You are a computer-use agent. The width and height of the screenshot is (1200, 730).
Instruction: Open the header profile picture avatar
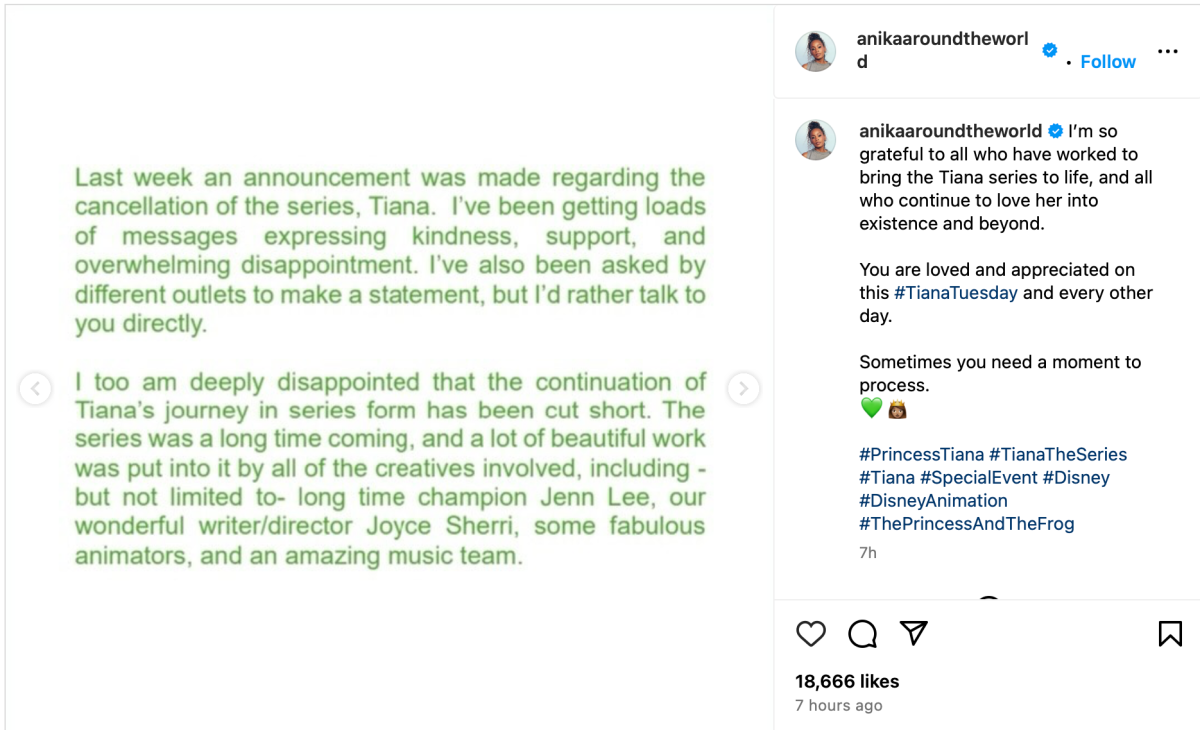click(x=815, y=51)
